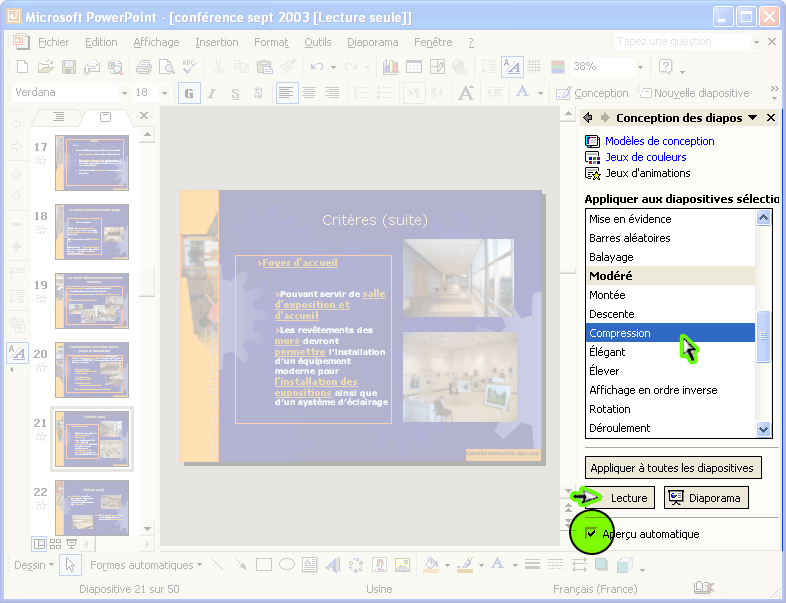Image resolution: width=786 pixels, height=603 pixels.
Task: Open the Jeux de couleurs link
Action: [645, 157]
